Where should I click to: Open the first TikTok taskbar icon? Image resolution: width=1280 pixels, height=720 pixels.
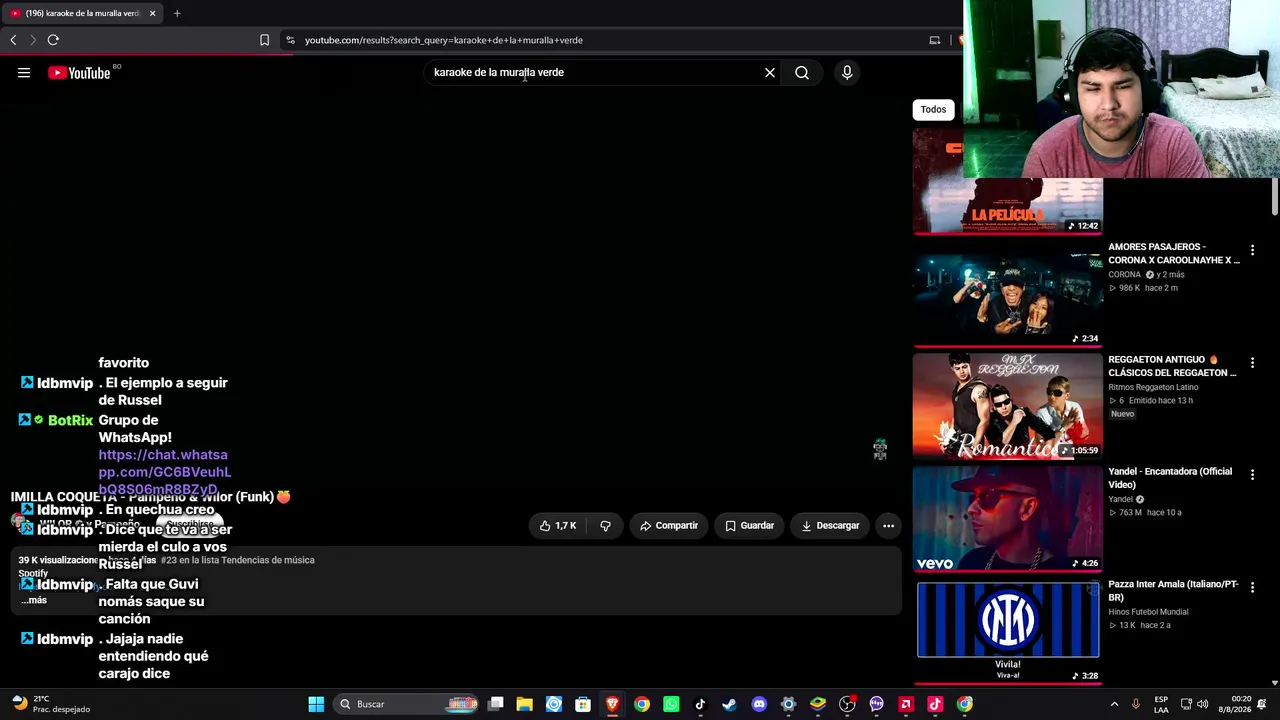[700, 704]
